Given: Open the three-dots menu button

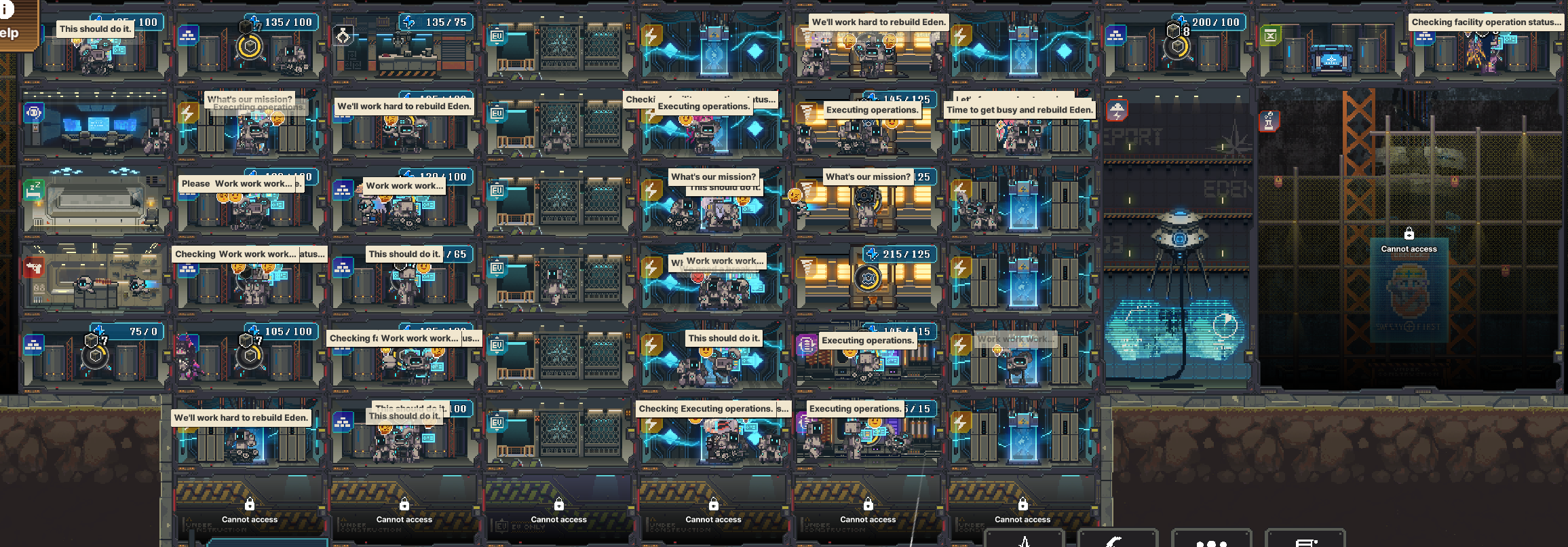Looking at the screenshot, I should point(1212,540).
